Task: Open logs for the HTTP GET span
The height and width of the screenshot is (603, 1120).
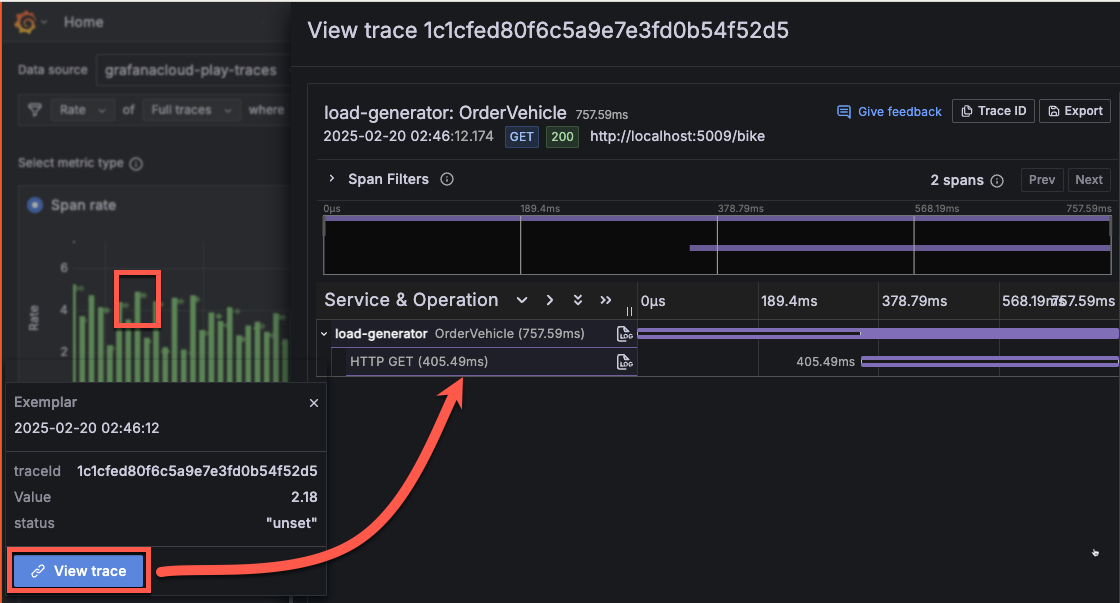Action: pos(624,361)
